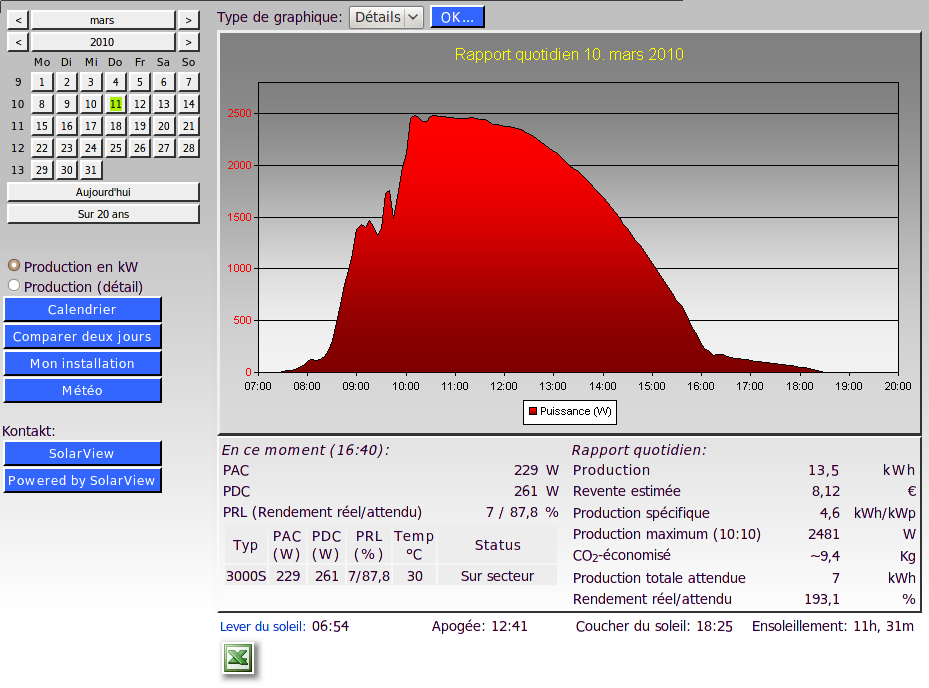Click the Lever du soleil link

(x=263, y=626)
